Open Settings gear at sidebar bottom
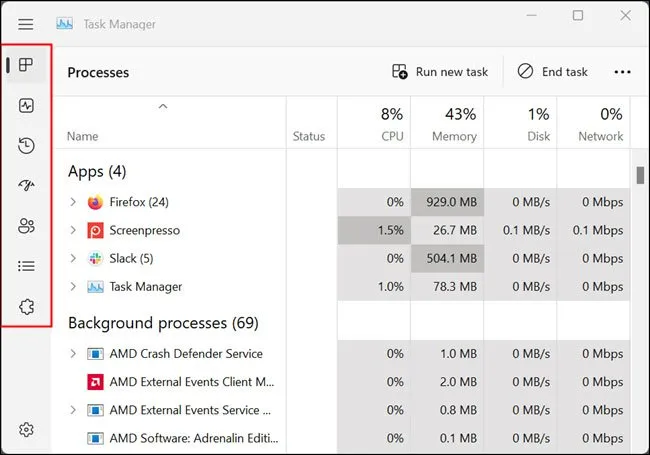650x455 pixels. point(26,430)
